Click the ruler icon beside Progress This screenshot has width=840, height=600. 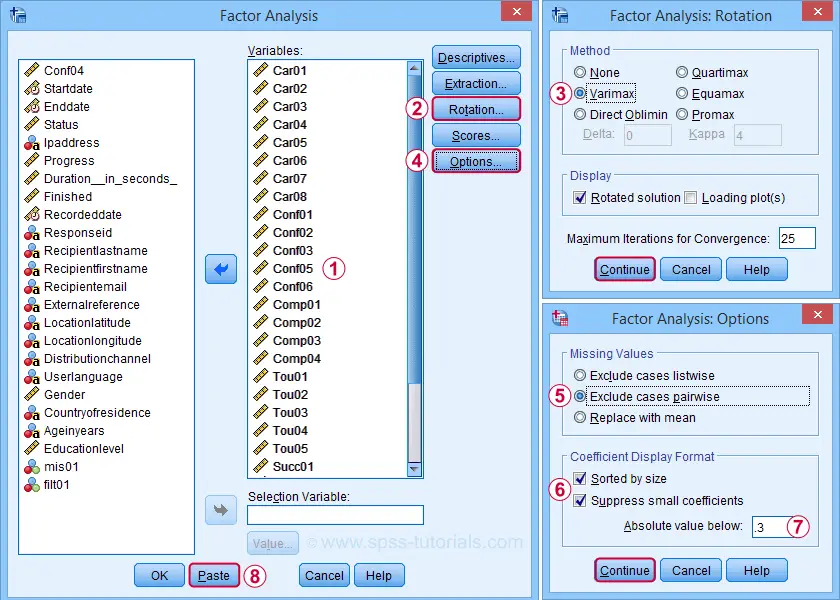point(32,160)
